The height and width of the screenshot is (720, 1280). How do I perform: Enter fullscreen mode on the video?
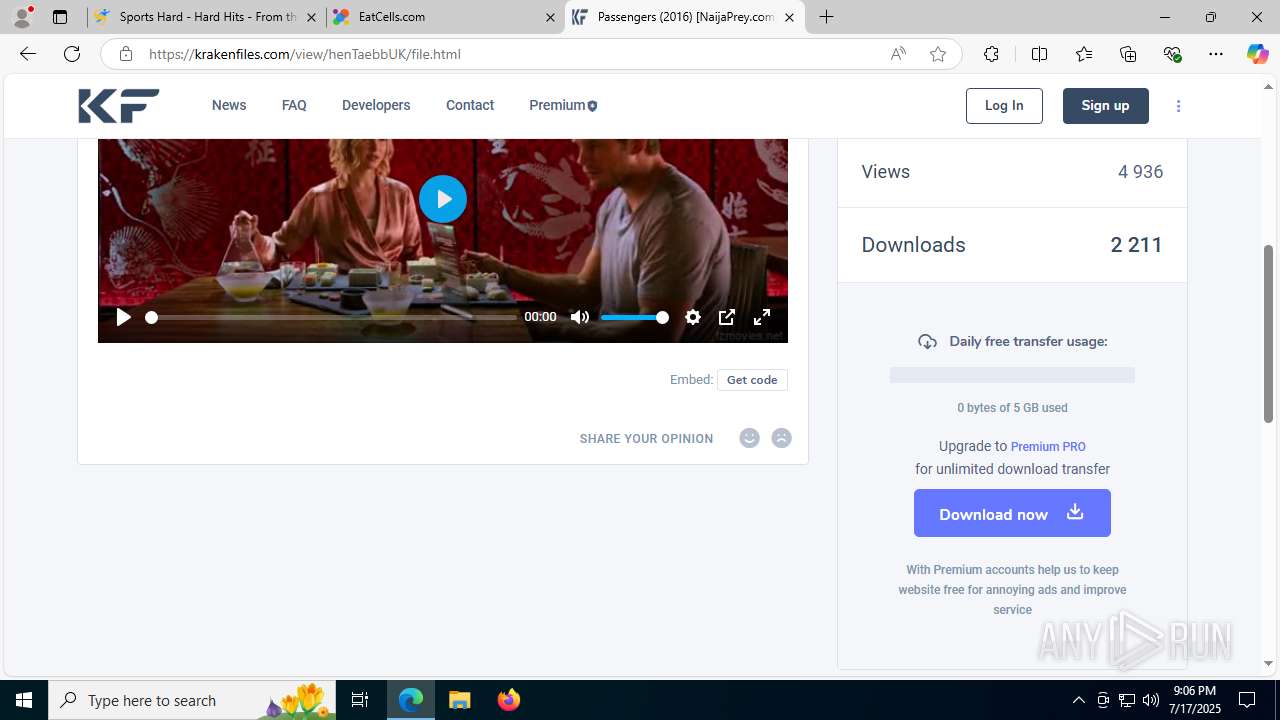pyautogui.click(x=762, y=317)
